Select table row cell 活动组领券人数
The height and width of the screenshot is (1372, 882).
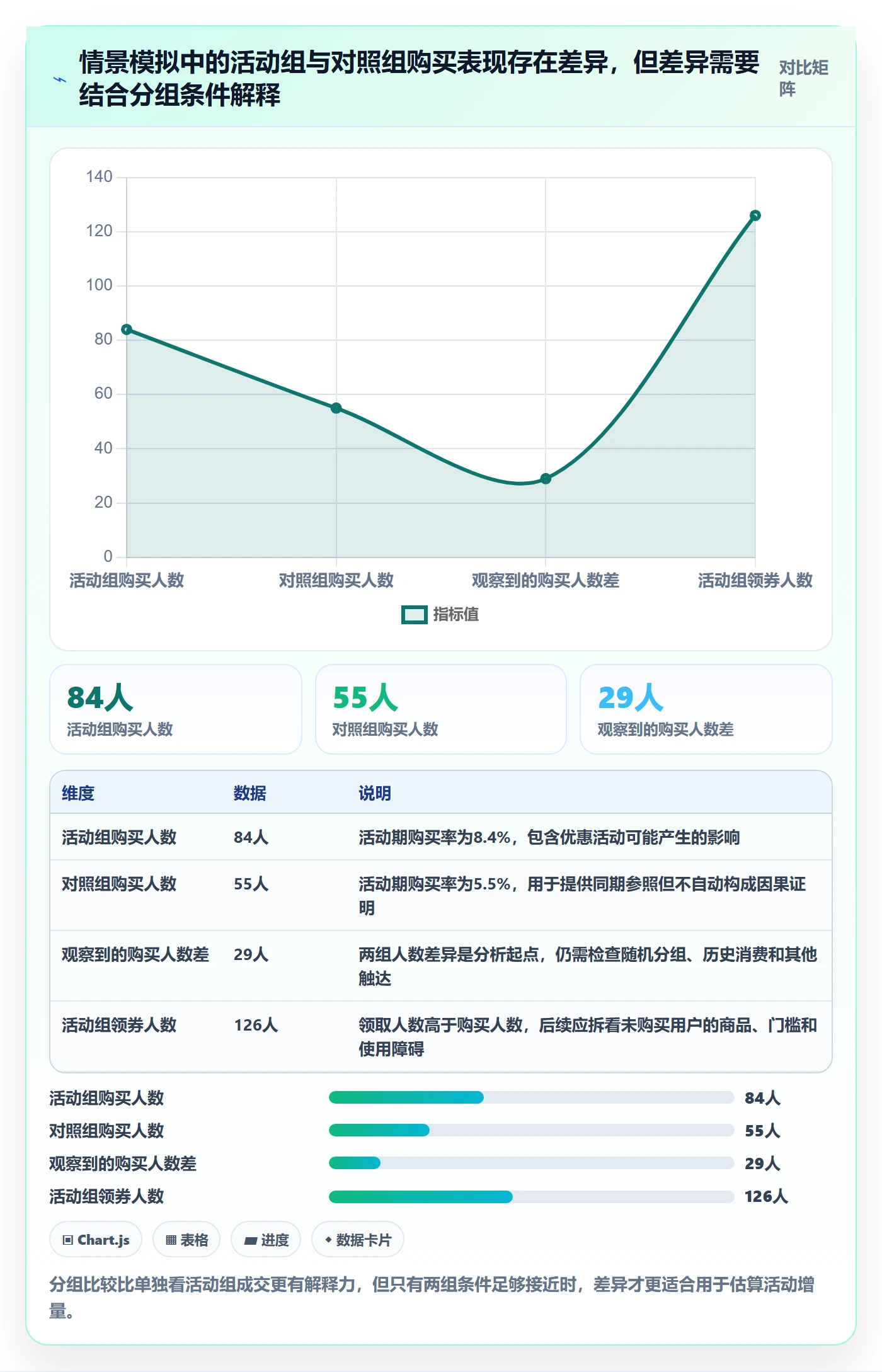pos(119,1025)
